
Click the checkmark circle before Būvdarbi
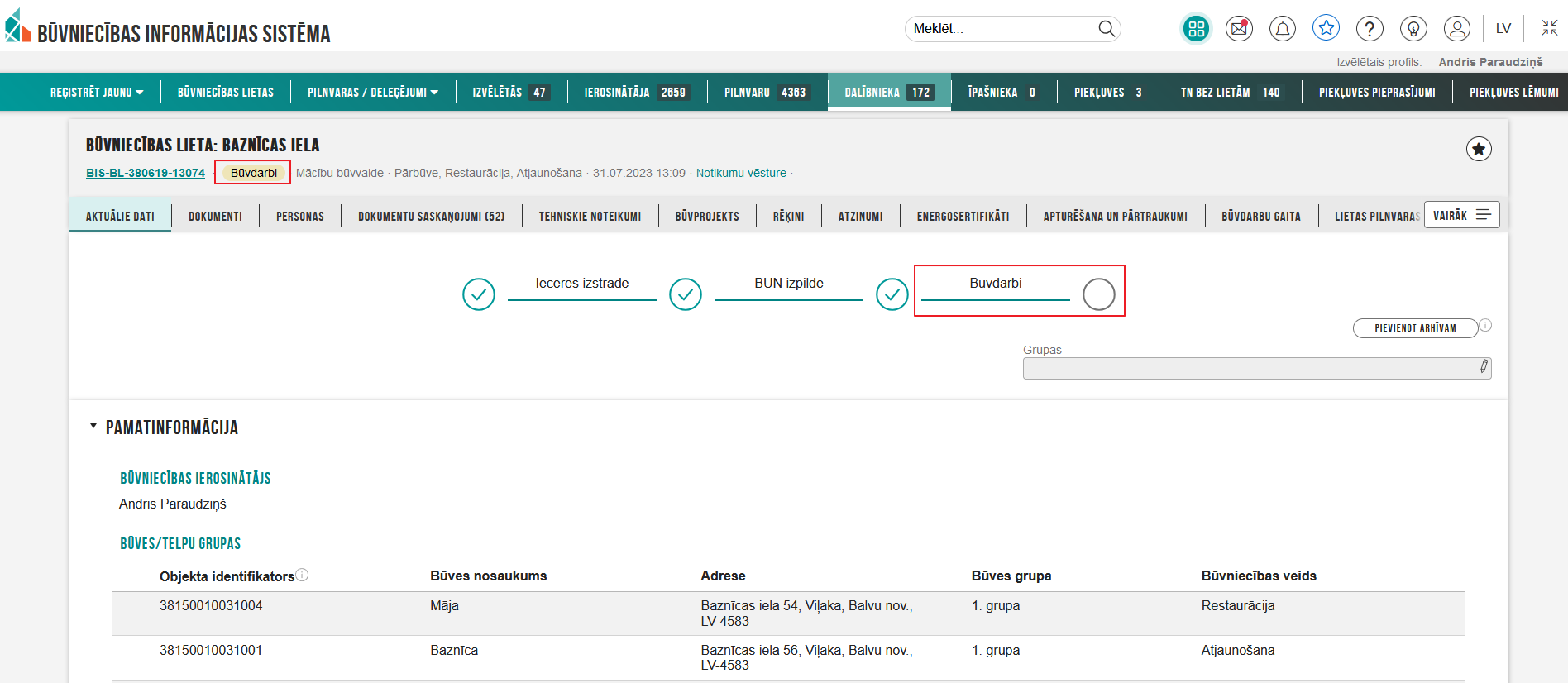coord(892,294)
